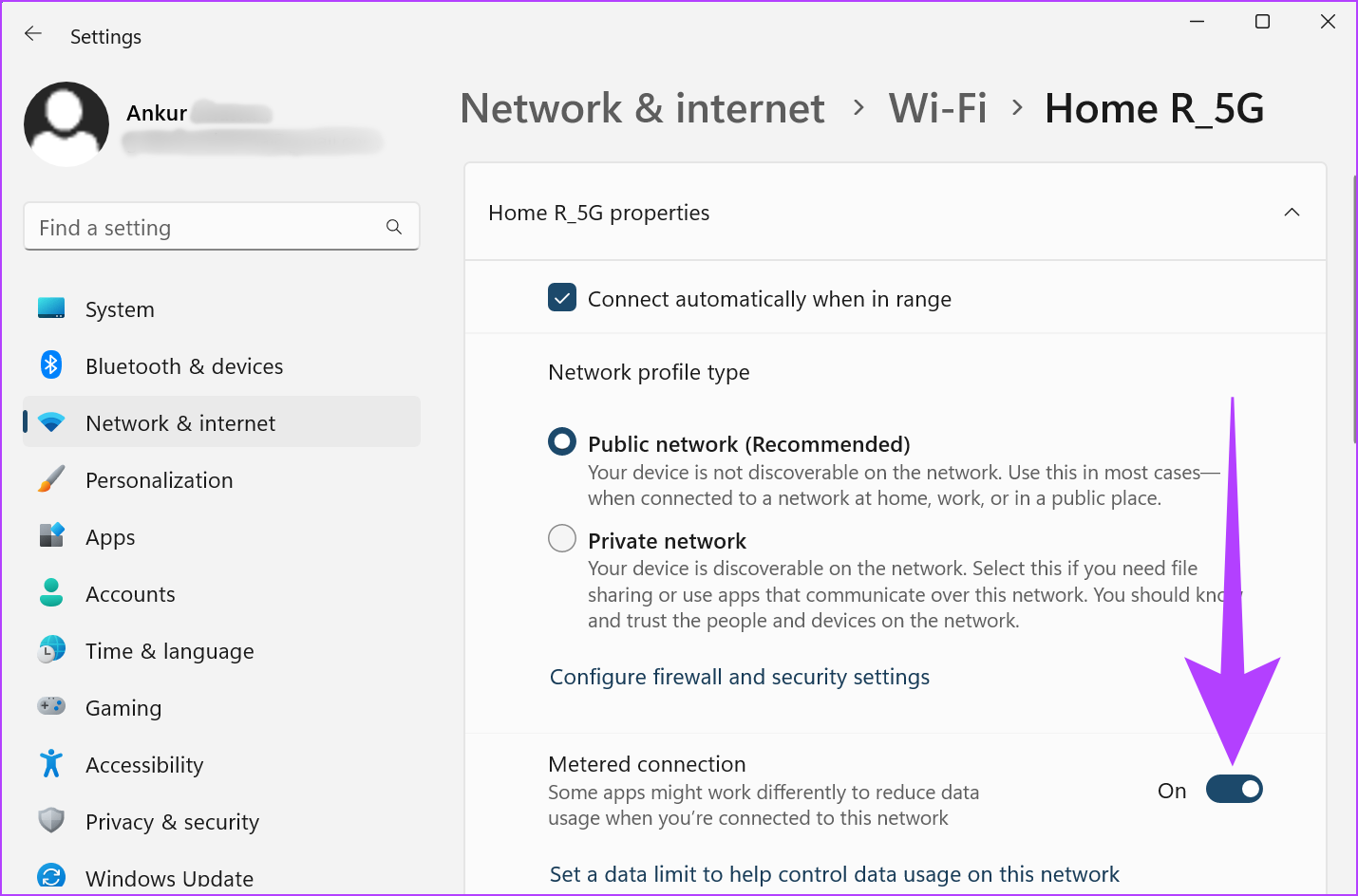Click the Bluetooth & devices icon
The width and height of the screenshot is (1358, 896).
coord(51,365)
